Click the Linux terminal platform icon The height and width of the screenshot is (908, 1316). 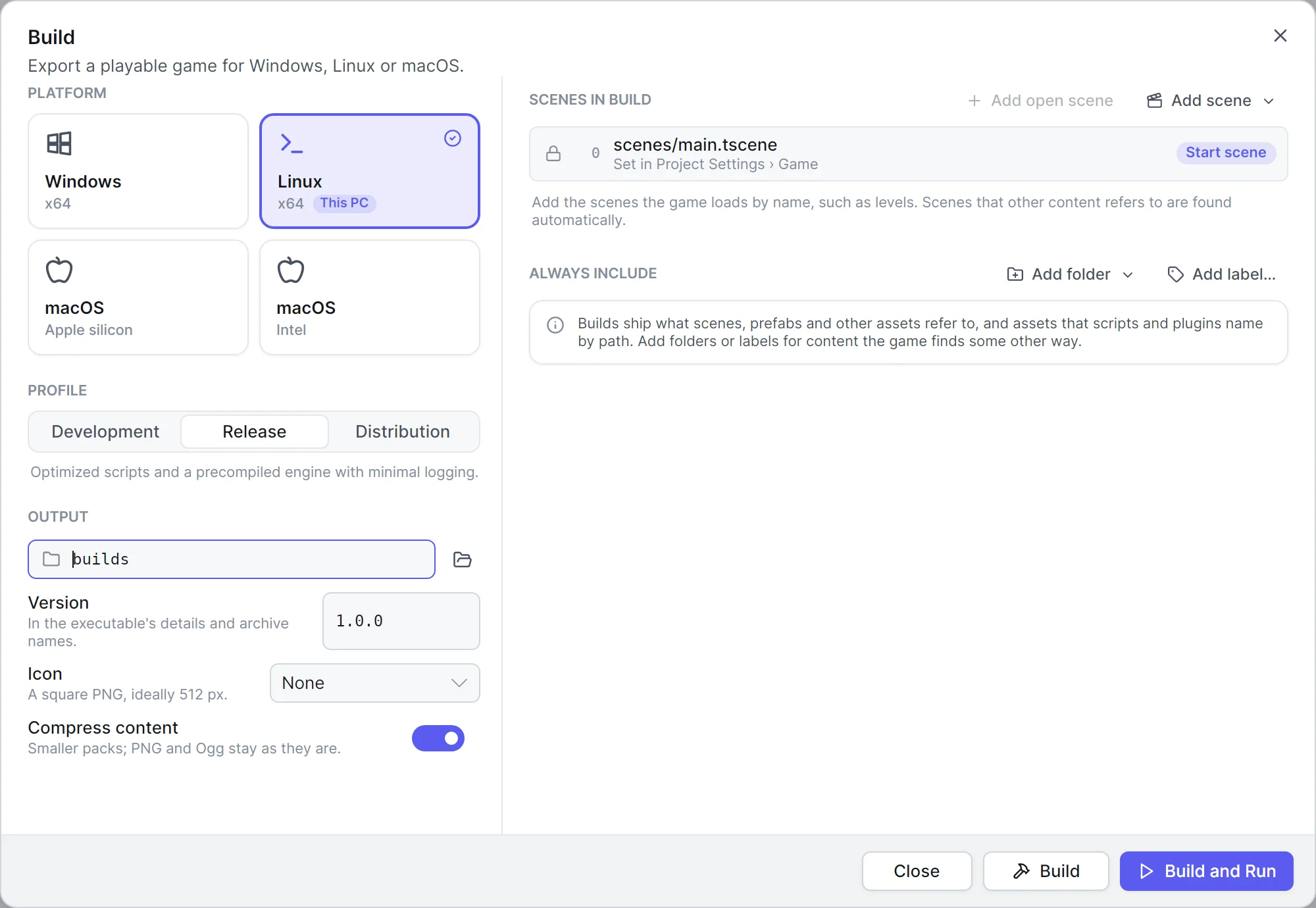pyautogui.click(x=291, y=143)
